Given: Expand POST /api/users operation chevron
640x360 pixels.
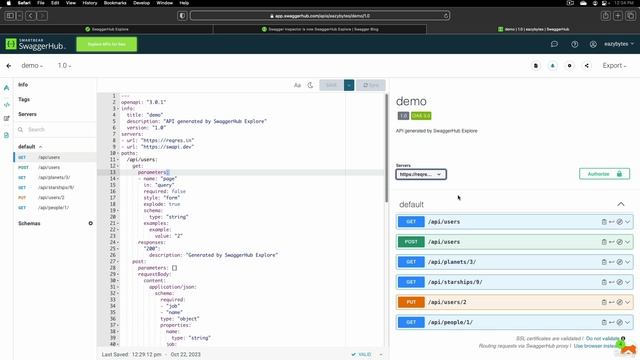Looking at the screenshot, I should point(628,242).
